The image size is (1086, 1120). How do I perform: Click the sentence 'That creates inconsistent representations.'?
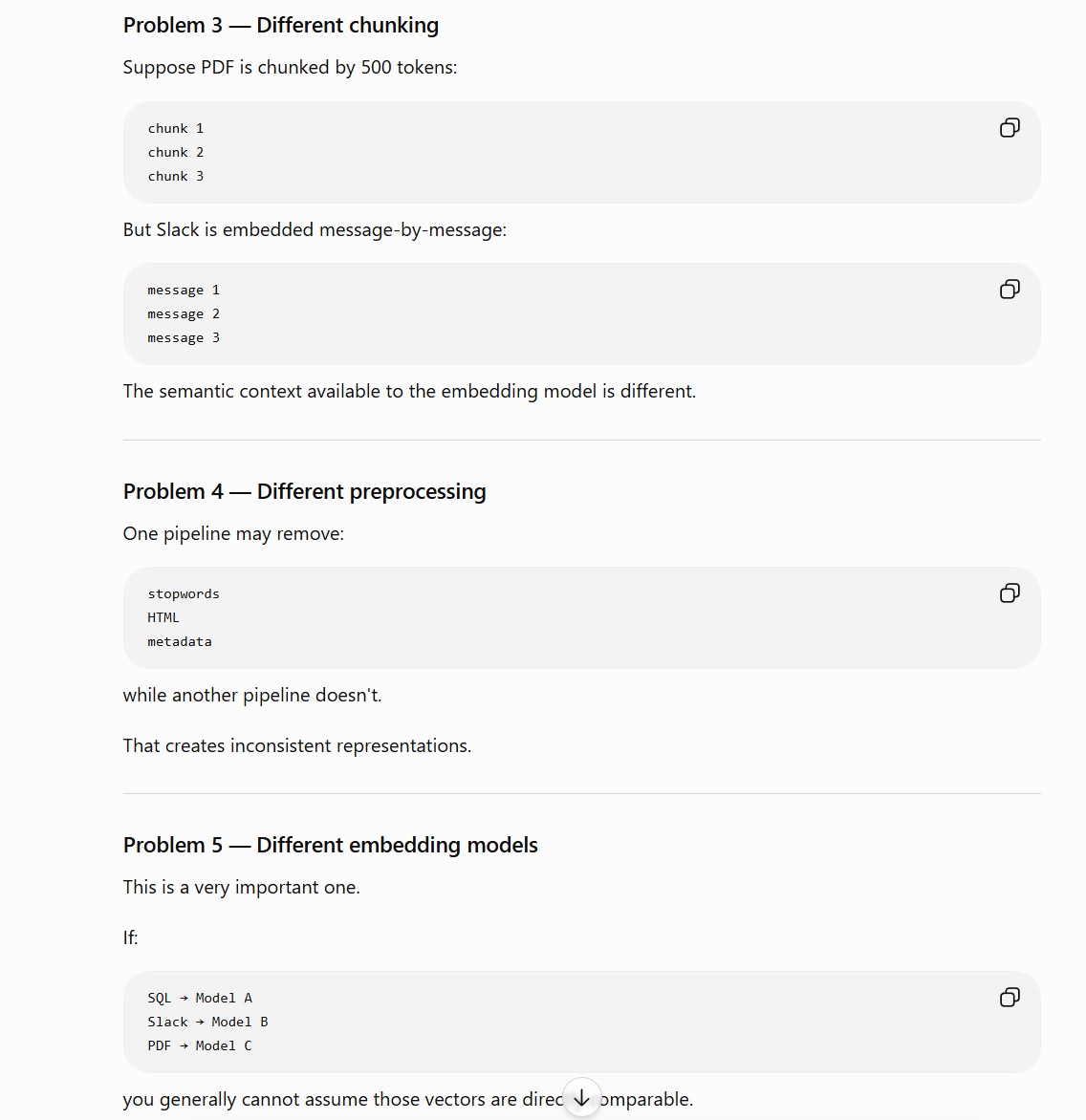[x=297, y=745]
